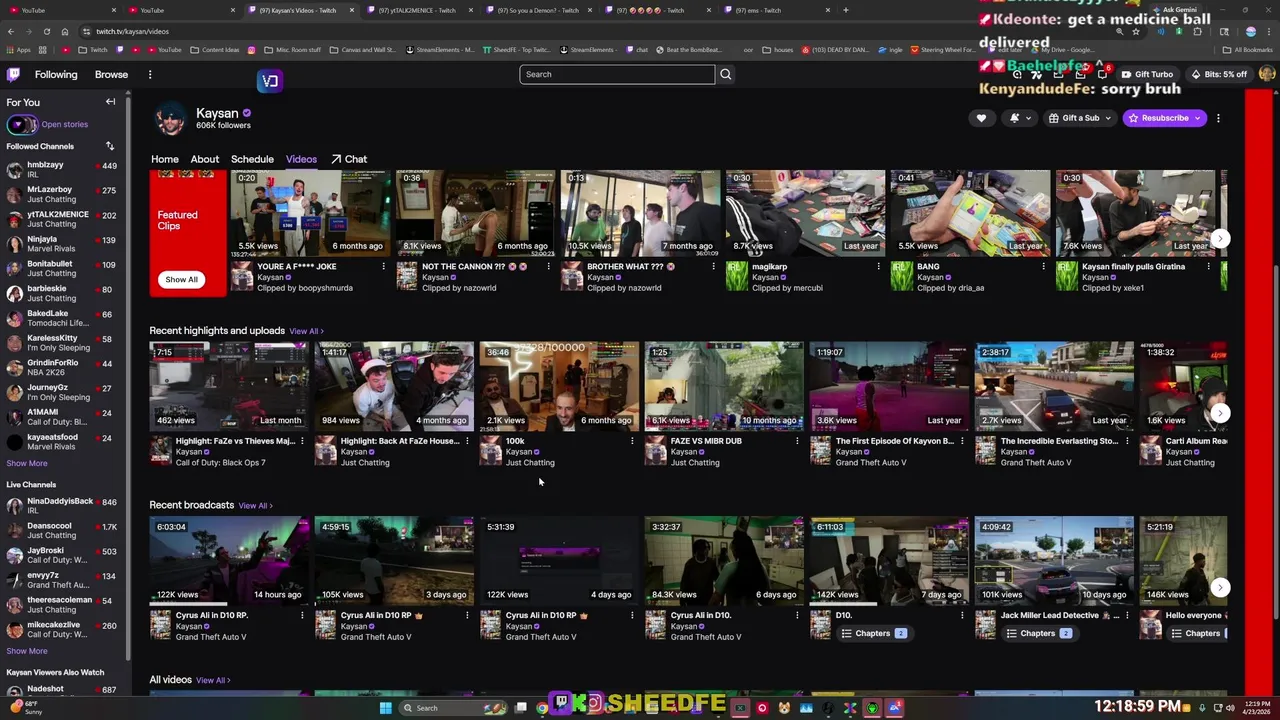Click the heart unfollow icon for Kaysan

coord(981,118)
